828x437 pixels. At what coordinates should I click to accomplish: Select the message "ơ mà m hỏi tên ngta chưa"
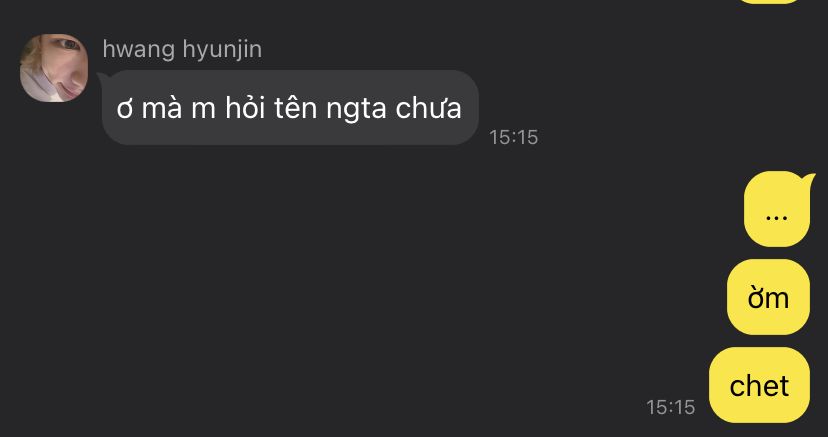pyautogui.click(x=290, y=108)
